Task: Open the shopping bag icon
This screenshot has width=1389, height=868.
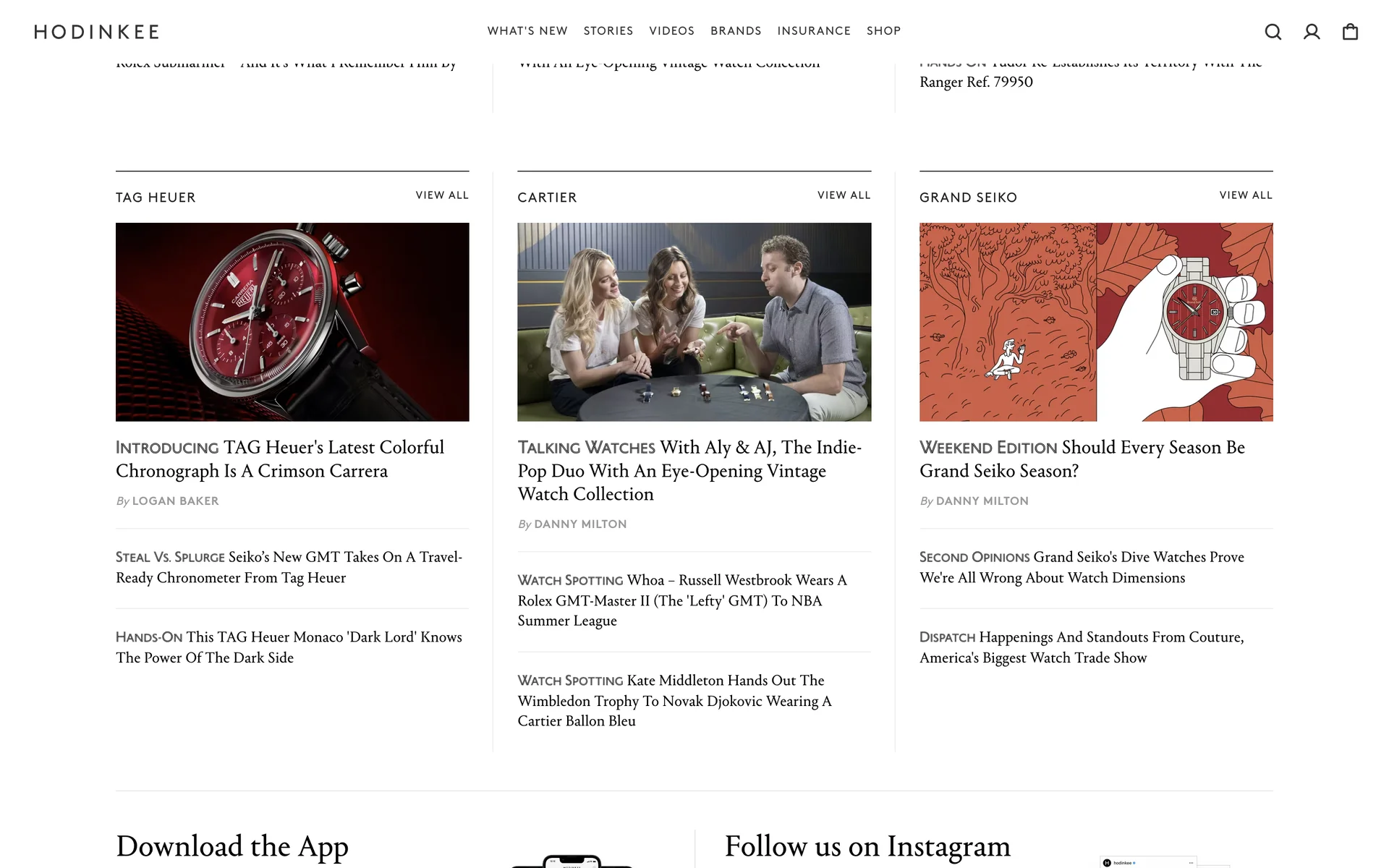Action: point(1350,32)
